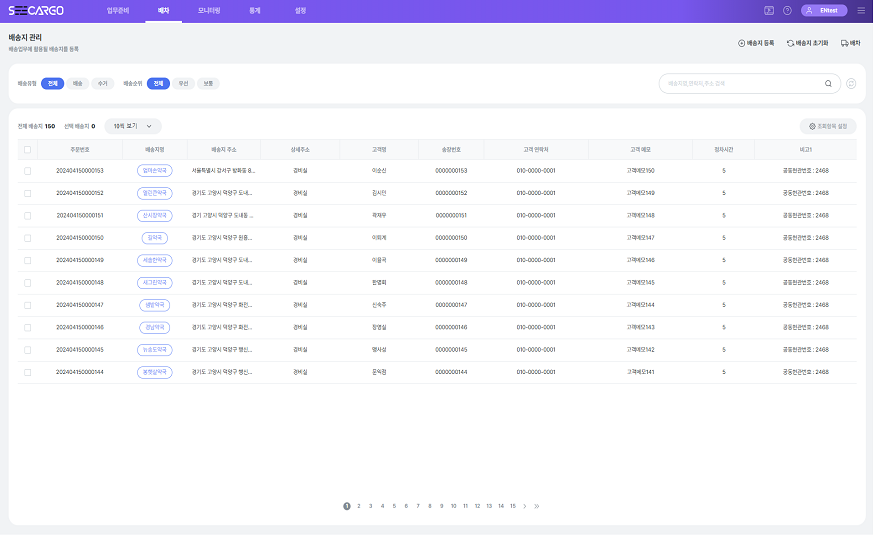This screenshot has width=874, height=536.
Task: Expand the 10개 보기 page size dropdown
Action: click(132, 126)
